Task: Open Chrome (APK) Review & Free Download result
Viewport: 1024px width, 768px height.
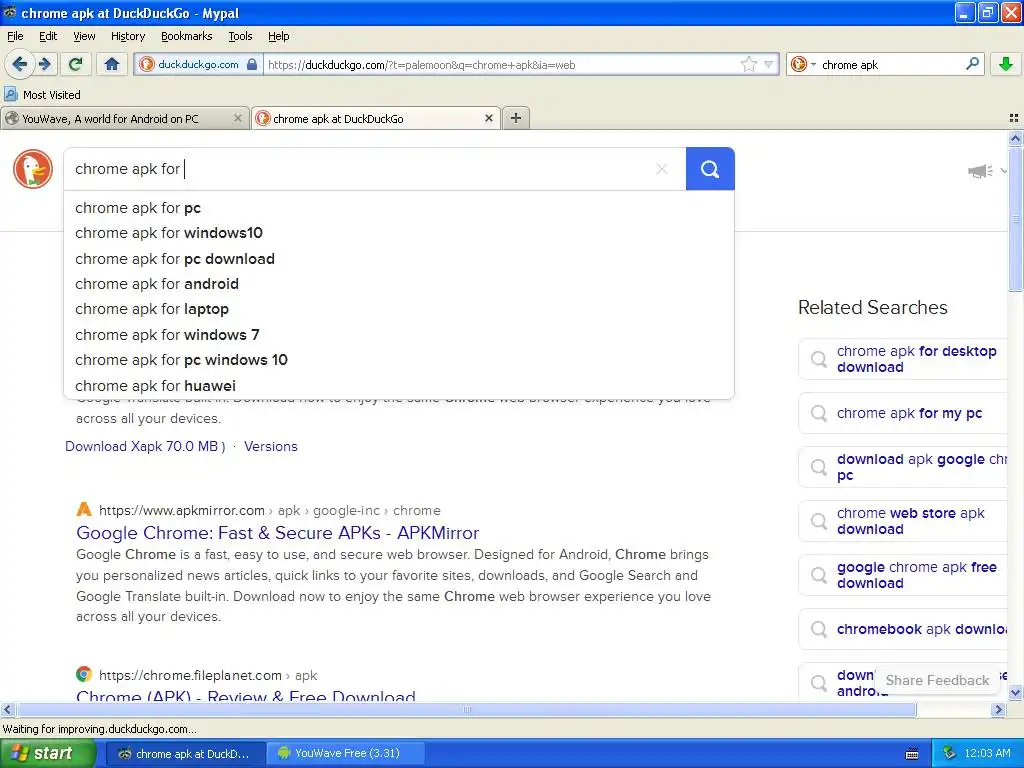Action: point(246,696)
